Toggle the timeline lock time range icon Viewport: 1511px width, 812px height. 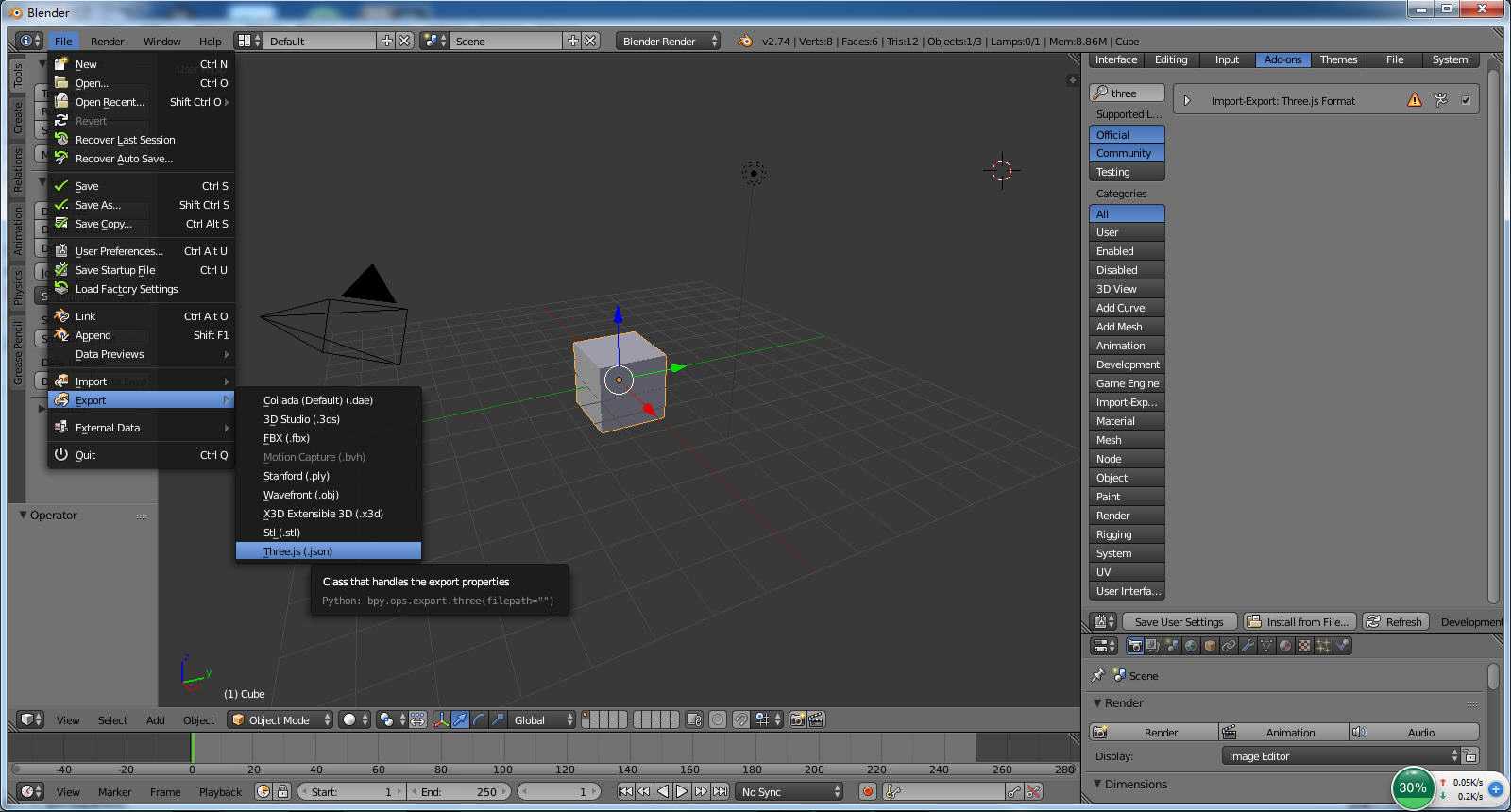tap(282, 791)
